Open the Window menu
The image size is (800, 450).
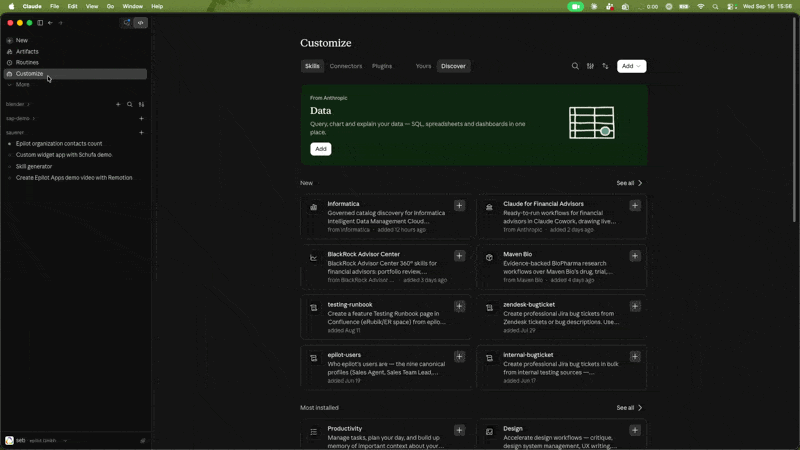click(133, 7)
